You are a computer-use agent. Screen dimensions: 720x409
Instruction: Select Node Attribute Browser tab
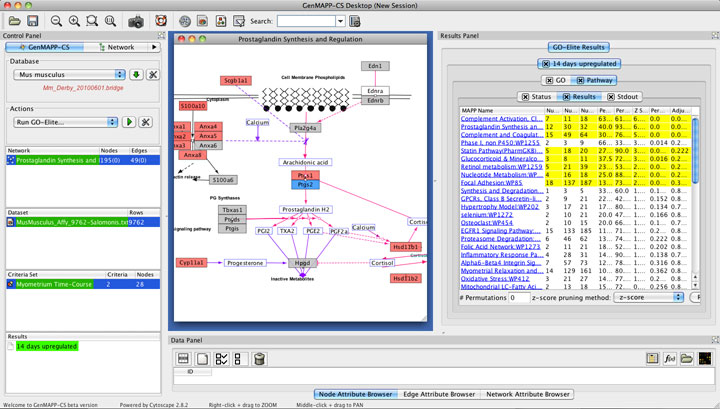355,394
